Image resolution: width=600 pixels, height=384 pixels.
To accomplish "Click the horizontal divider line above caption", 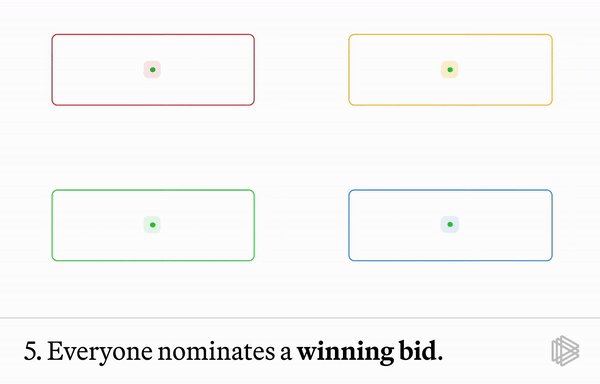I will click(300, 318).
